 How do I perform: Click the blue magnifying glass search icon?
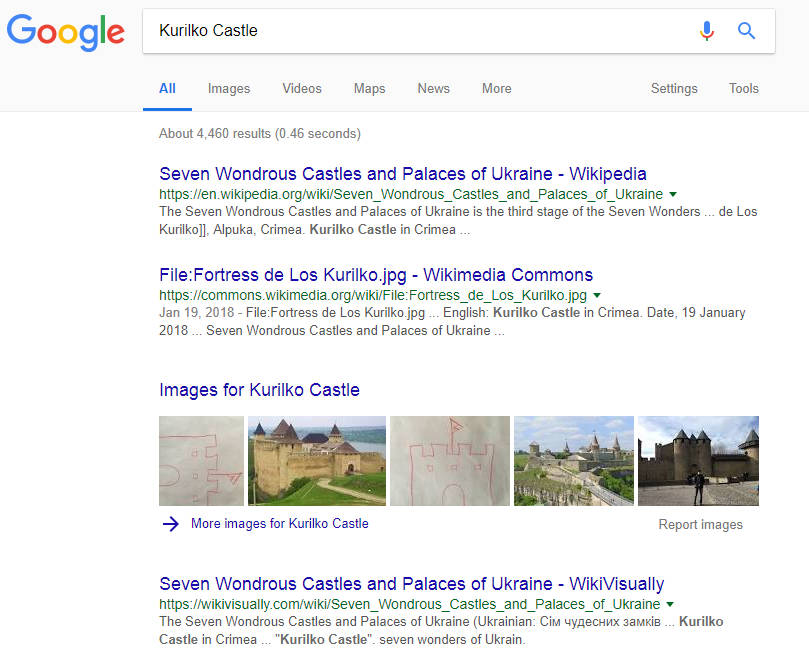[746, 31]
